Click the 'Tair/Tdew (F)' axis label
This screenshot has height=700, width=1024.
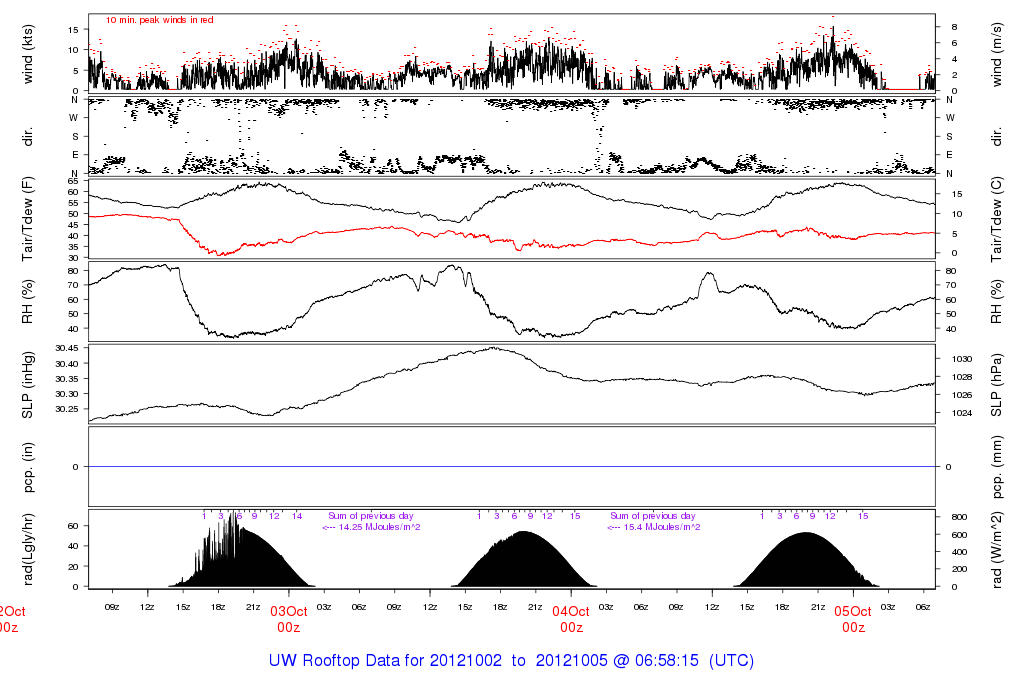[x=27, y=219]
